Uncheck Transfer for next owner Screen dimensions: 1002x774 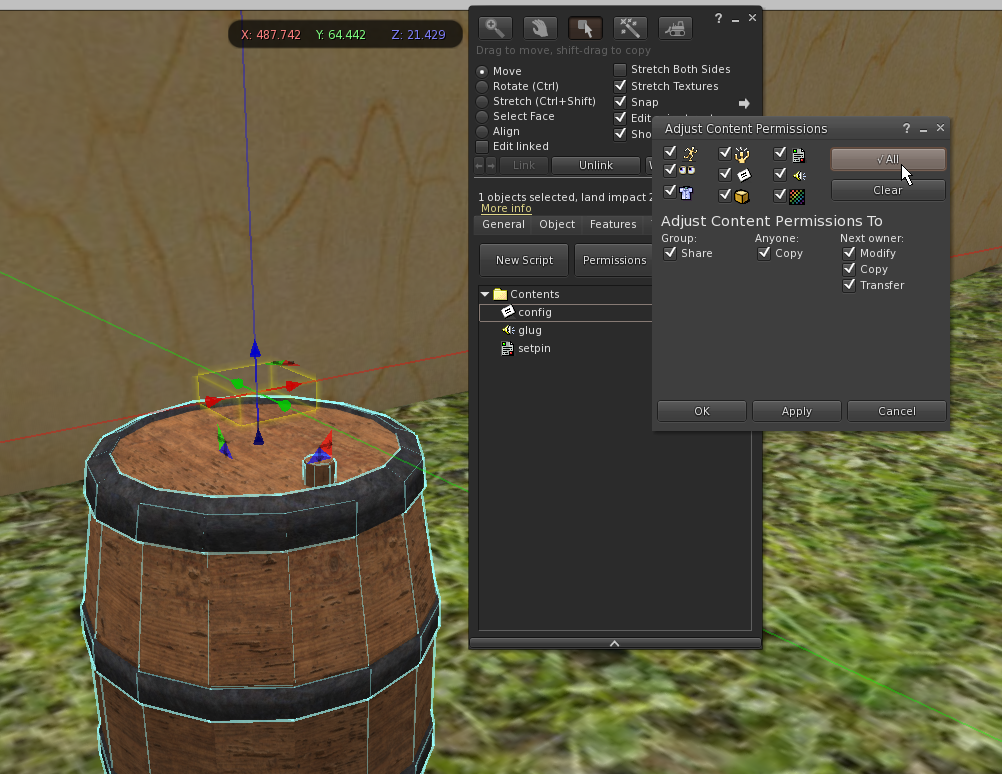(849, 285)
